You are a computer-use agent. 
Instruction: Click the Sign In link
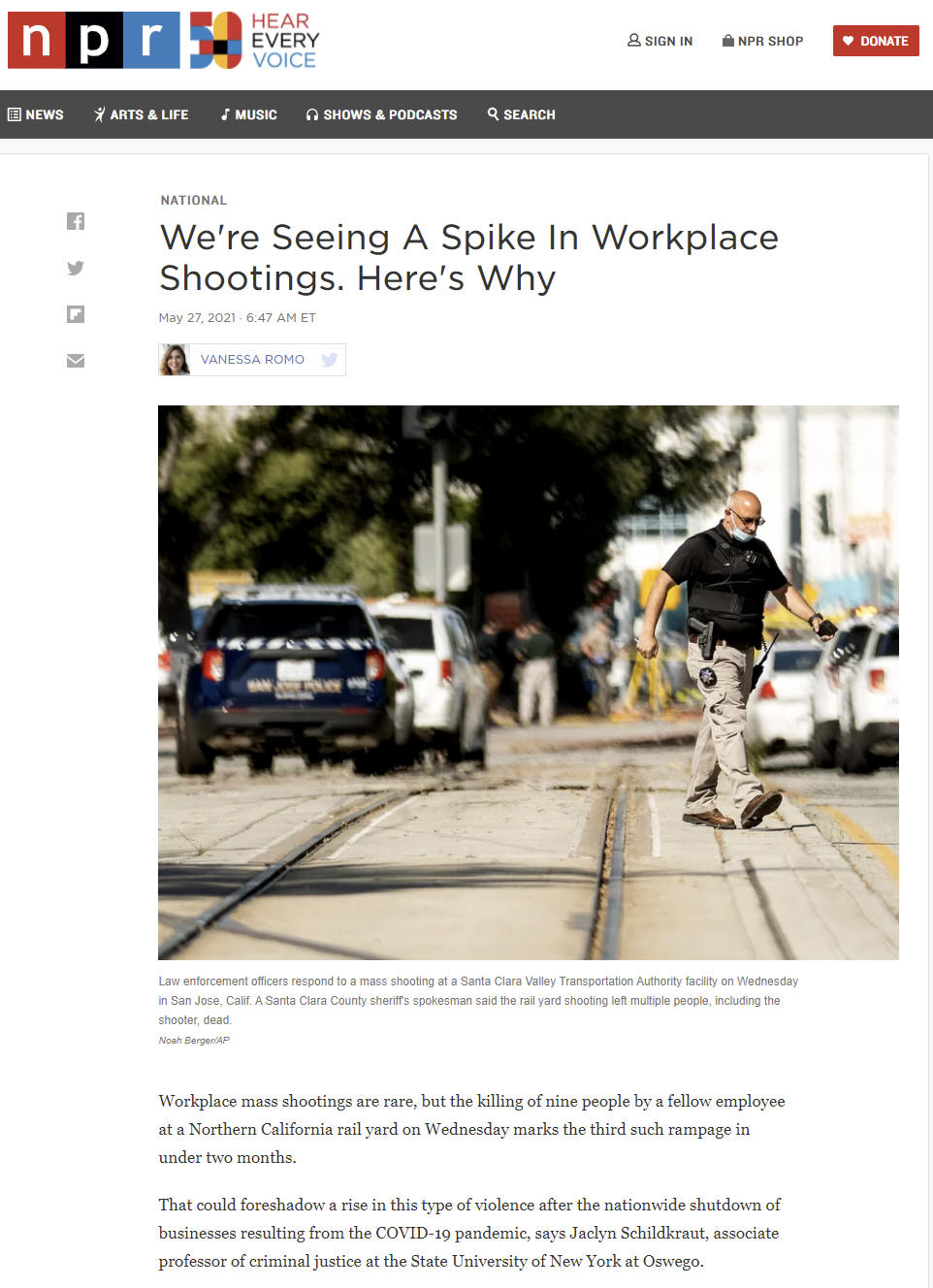click(x=660, y=41)
